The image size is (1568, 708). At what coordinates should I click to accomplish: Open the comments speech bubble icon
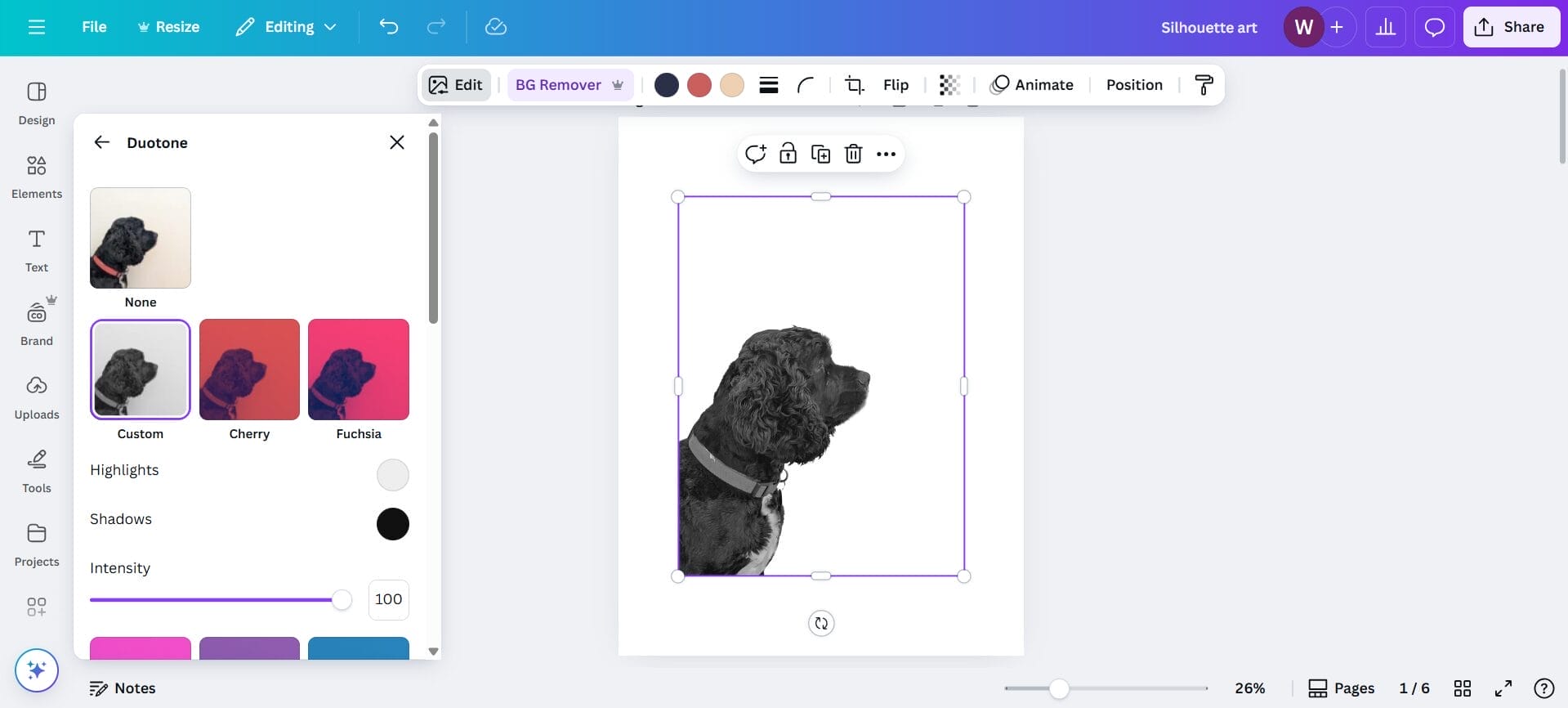(x=1434, y=27)
